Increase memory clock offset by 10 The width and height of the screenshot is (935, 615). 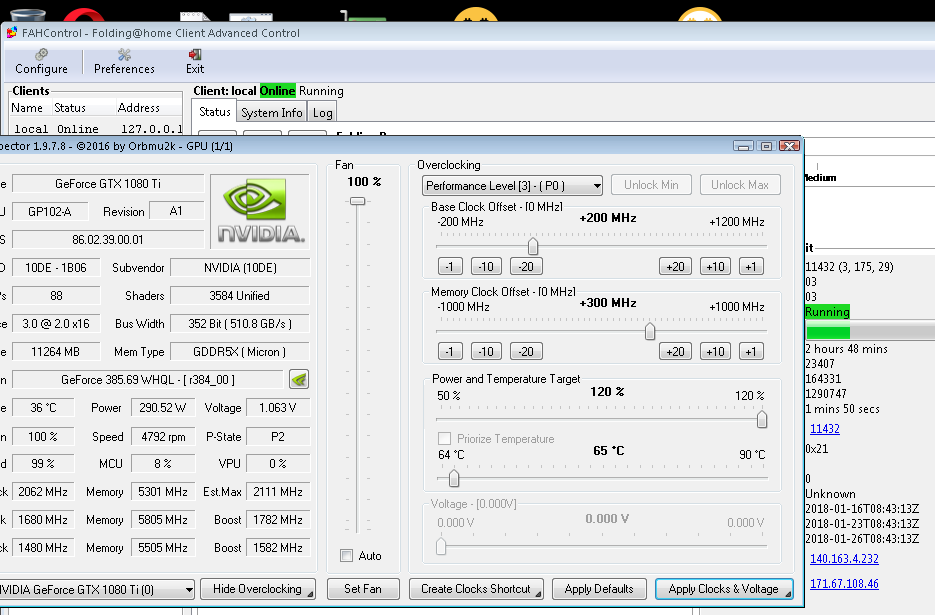pos(715,351)
